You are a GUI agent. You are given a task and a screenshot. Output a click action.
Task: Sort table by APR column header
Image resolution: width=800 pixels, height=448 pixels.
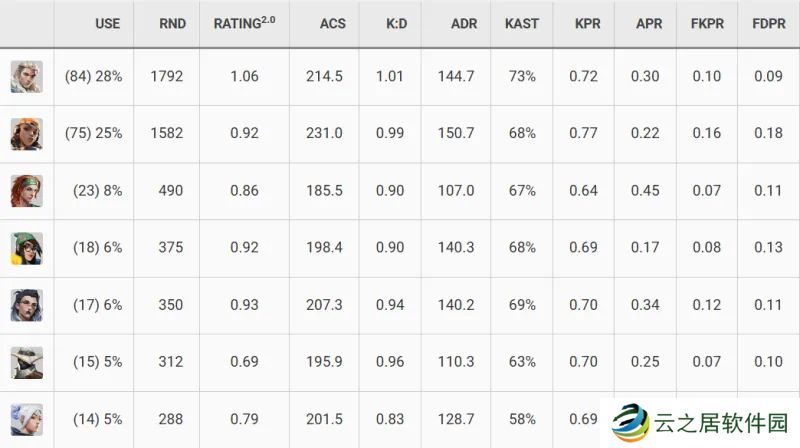pos(649,23)
